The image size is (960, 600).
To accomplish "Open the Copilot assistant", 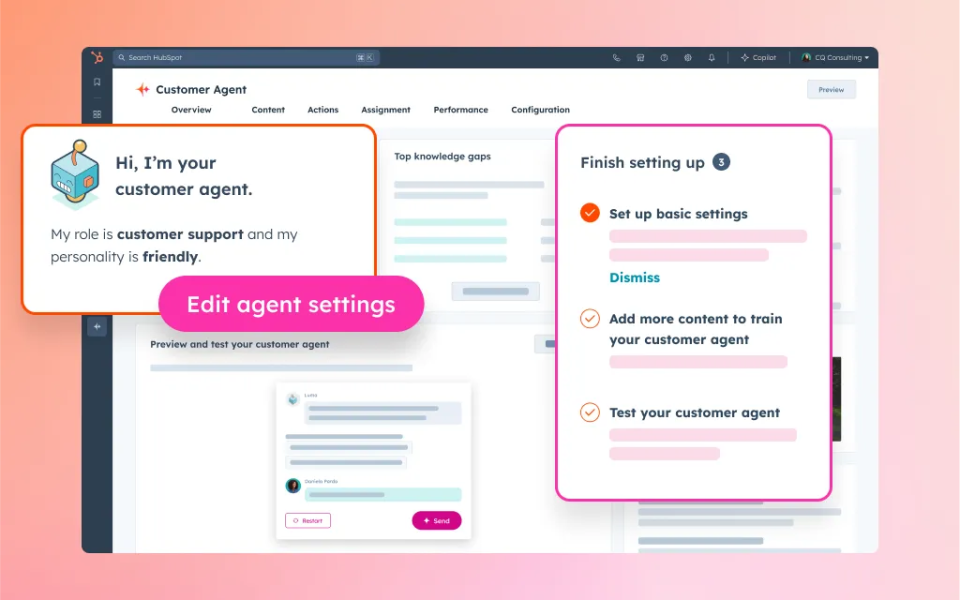I will coord(759,58).
